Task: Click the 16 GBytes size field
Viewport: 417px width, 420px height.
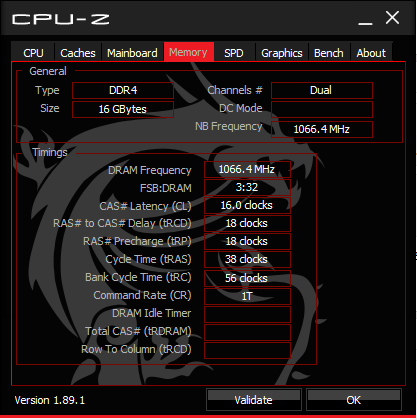Action: pos(123,109)
